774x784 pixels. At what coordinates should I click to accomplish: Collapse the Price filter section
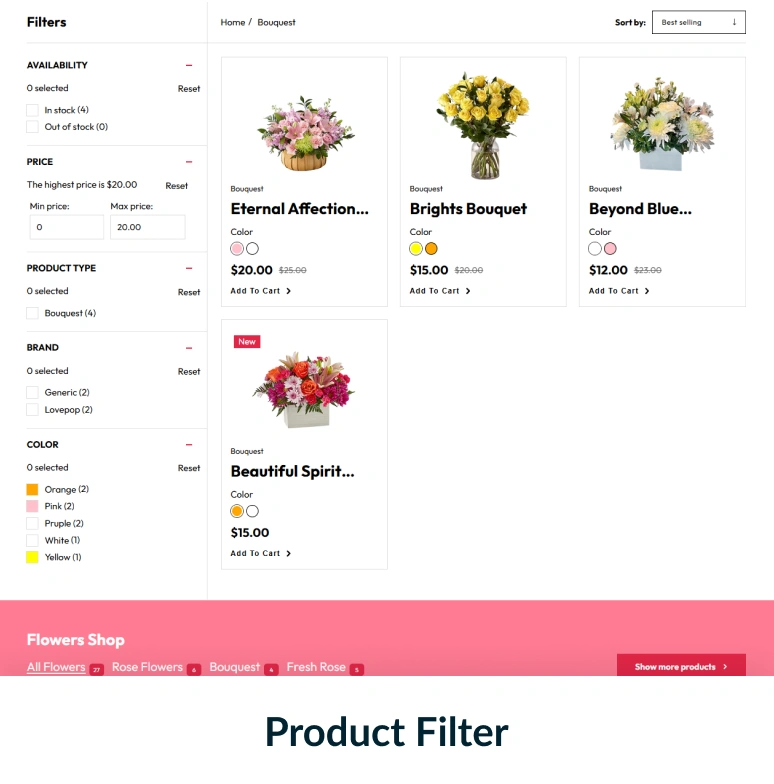pos(189,162)
